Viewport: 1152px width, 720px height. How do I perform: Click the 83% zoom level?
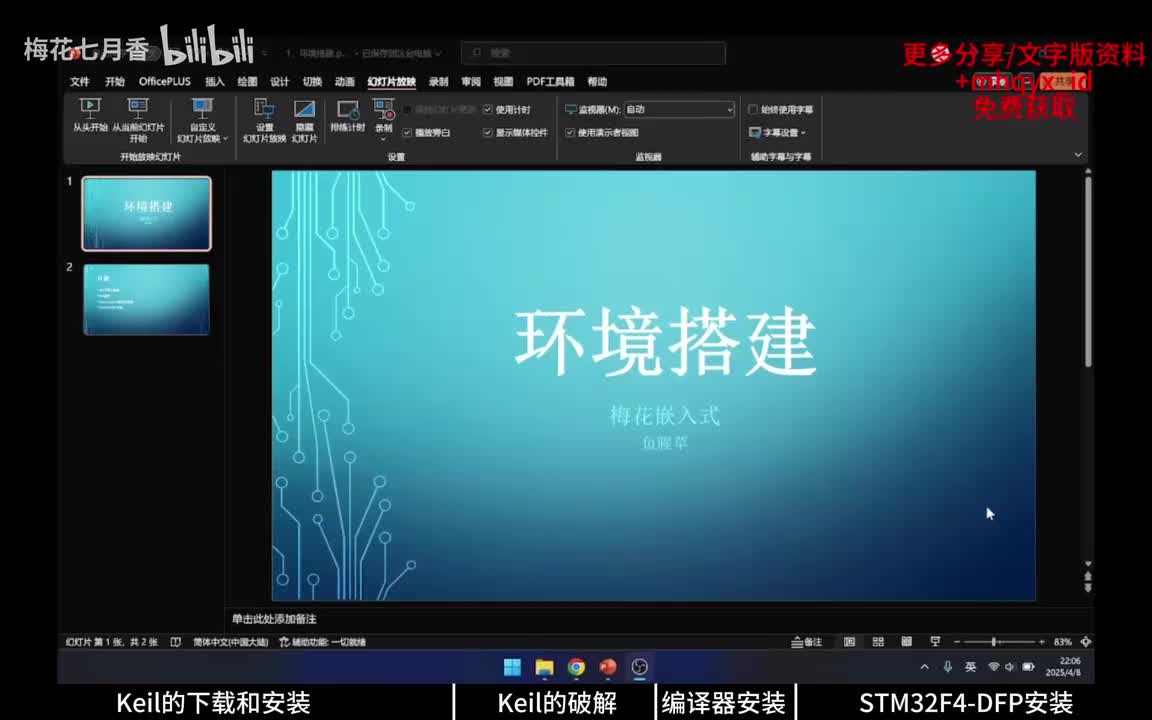(x=1062, y=641)
